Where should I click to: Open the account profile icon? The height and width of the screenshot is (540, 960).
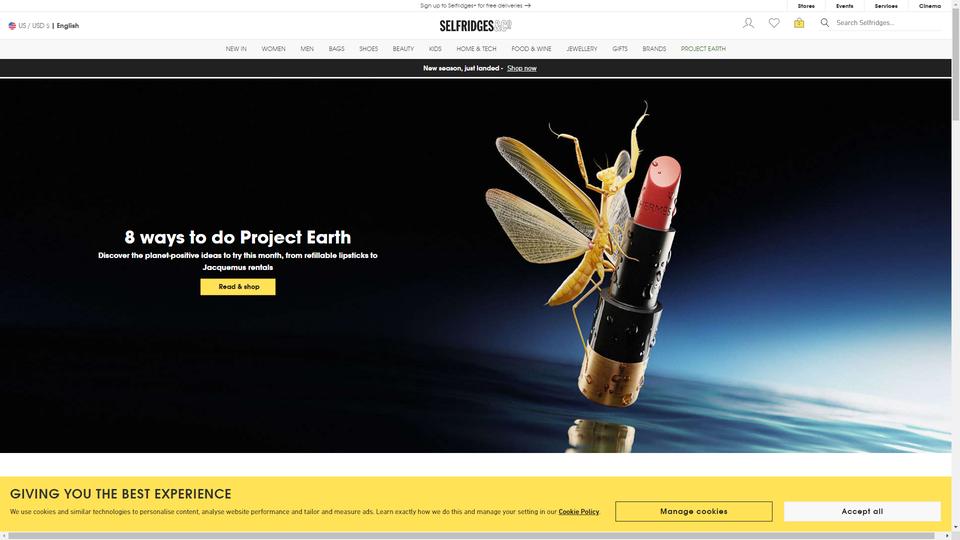pyautogui.click(x=748, y=23)
